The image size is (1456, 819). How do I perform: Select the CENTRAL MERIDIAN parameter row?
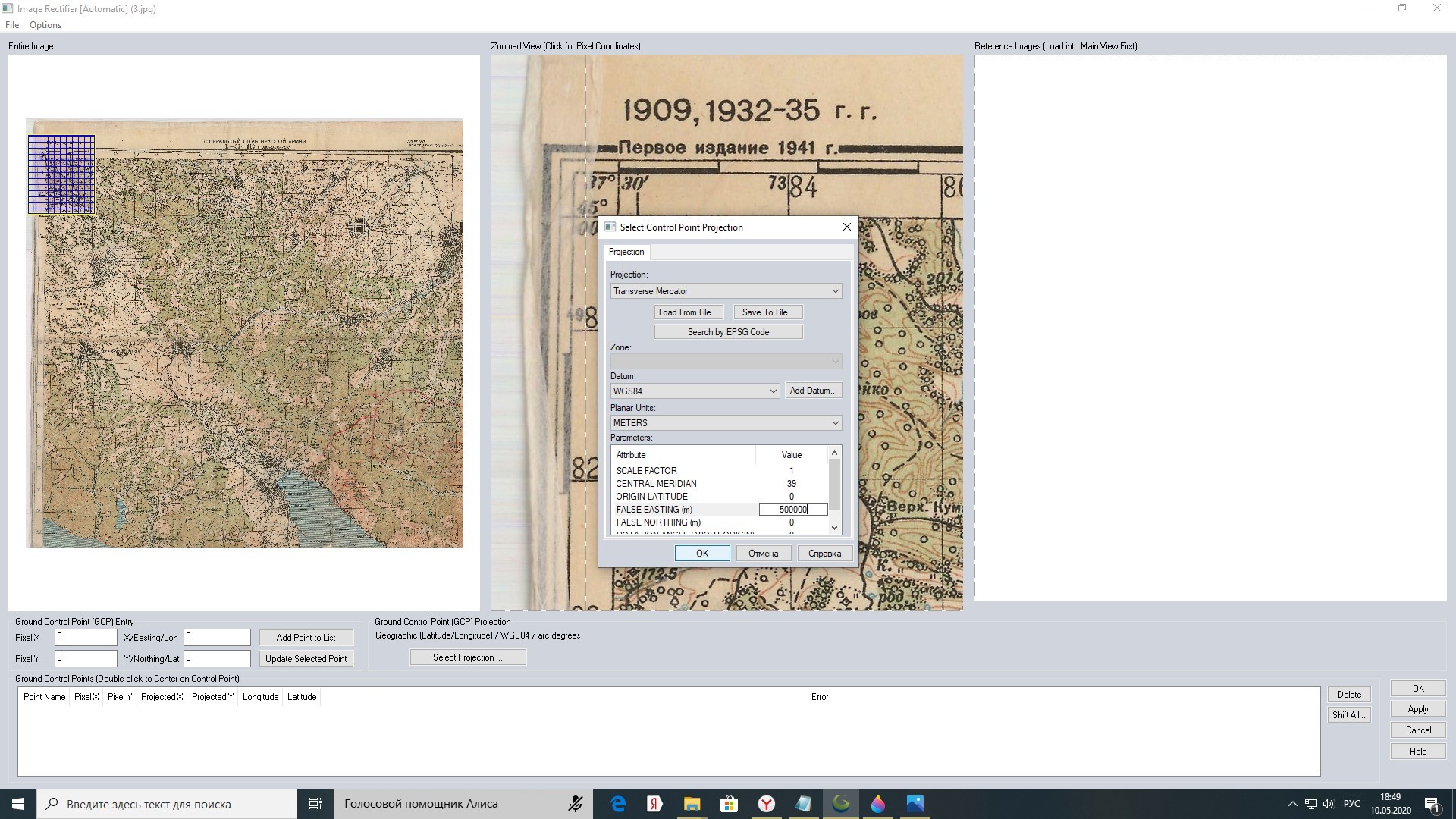[720, 484]
